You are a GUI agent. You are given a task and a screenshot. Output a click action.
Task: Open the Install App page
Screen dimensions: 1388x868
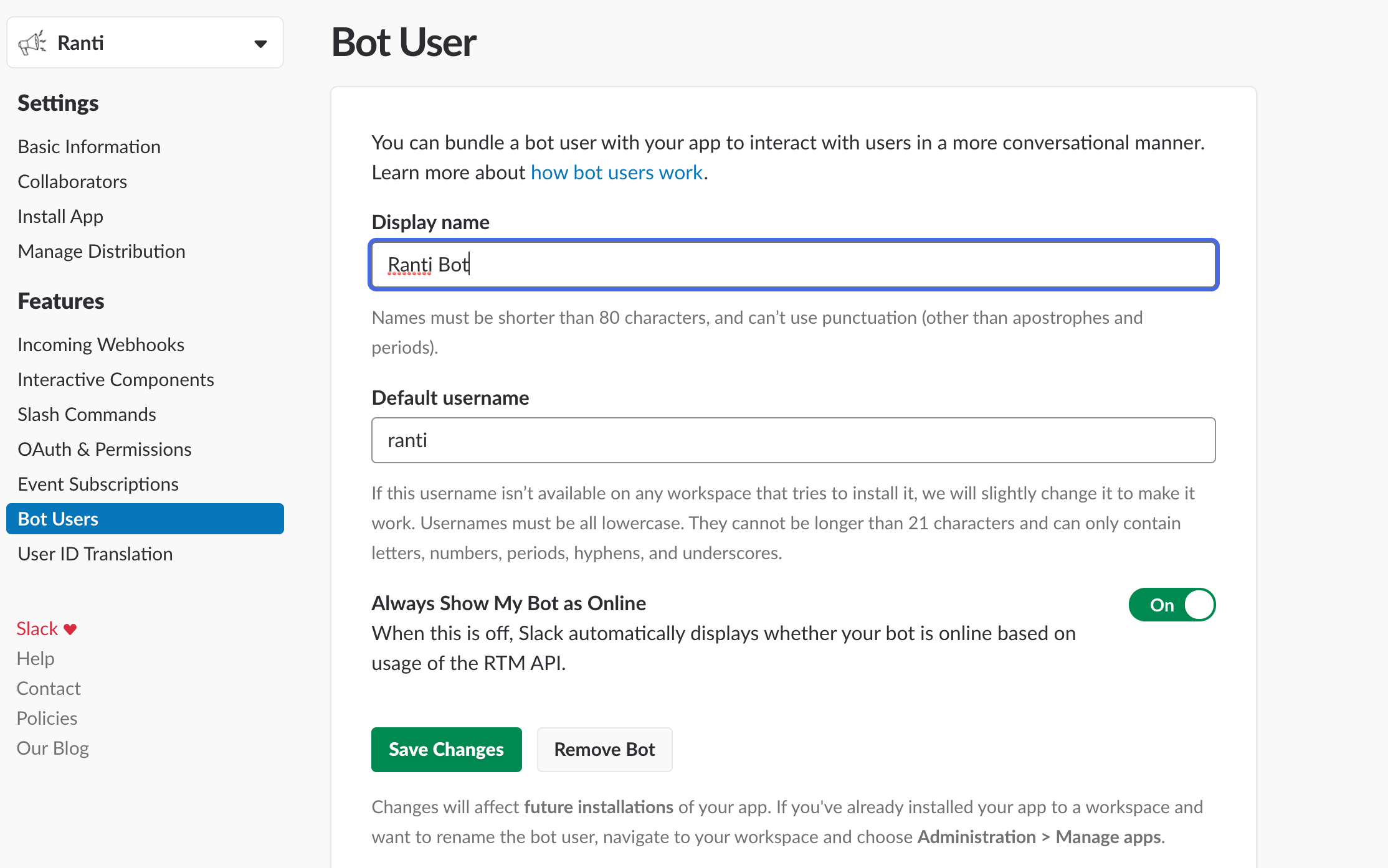pyautogui.click(x=60, y=216)
